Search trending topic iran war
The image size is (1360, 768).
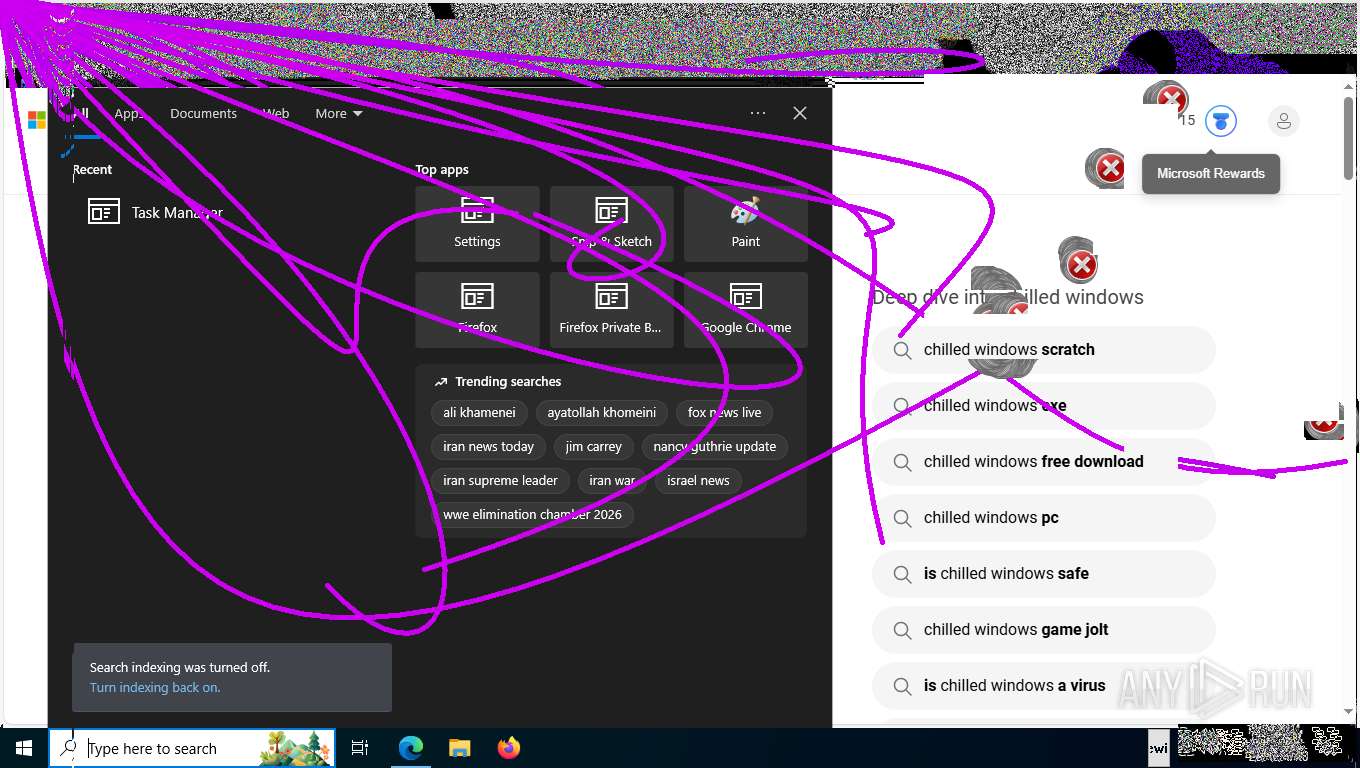(612, 480)
